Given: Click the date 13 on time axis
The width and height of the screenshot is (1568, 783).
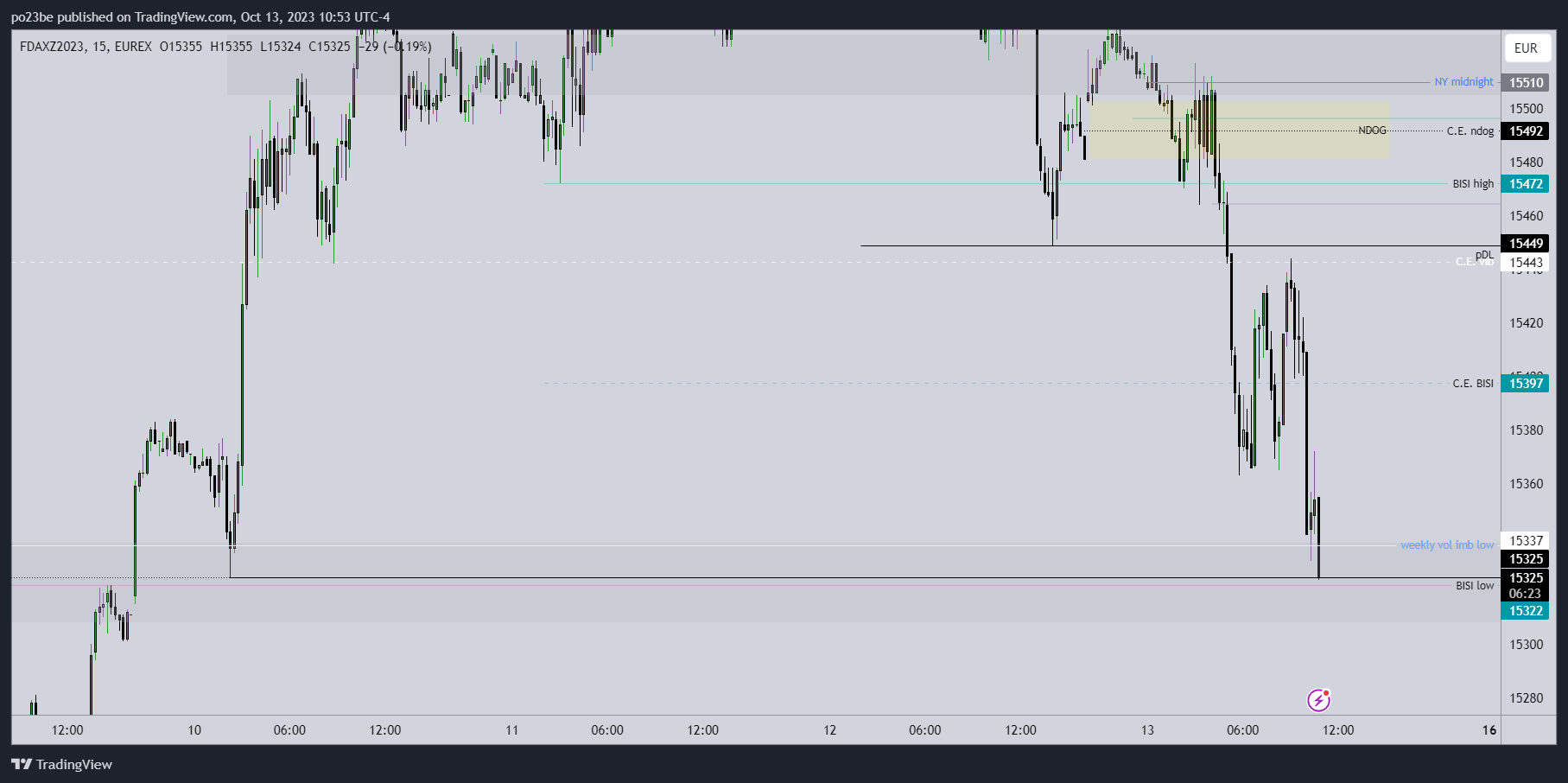Looking at the screenshot, I should click(x=1147, y=730).
